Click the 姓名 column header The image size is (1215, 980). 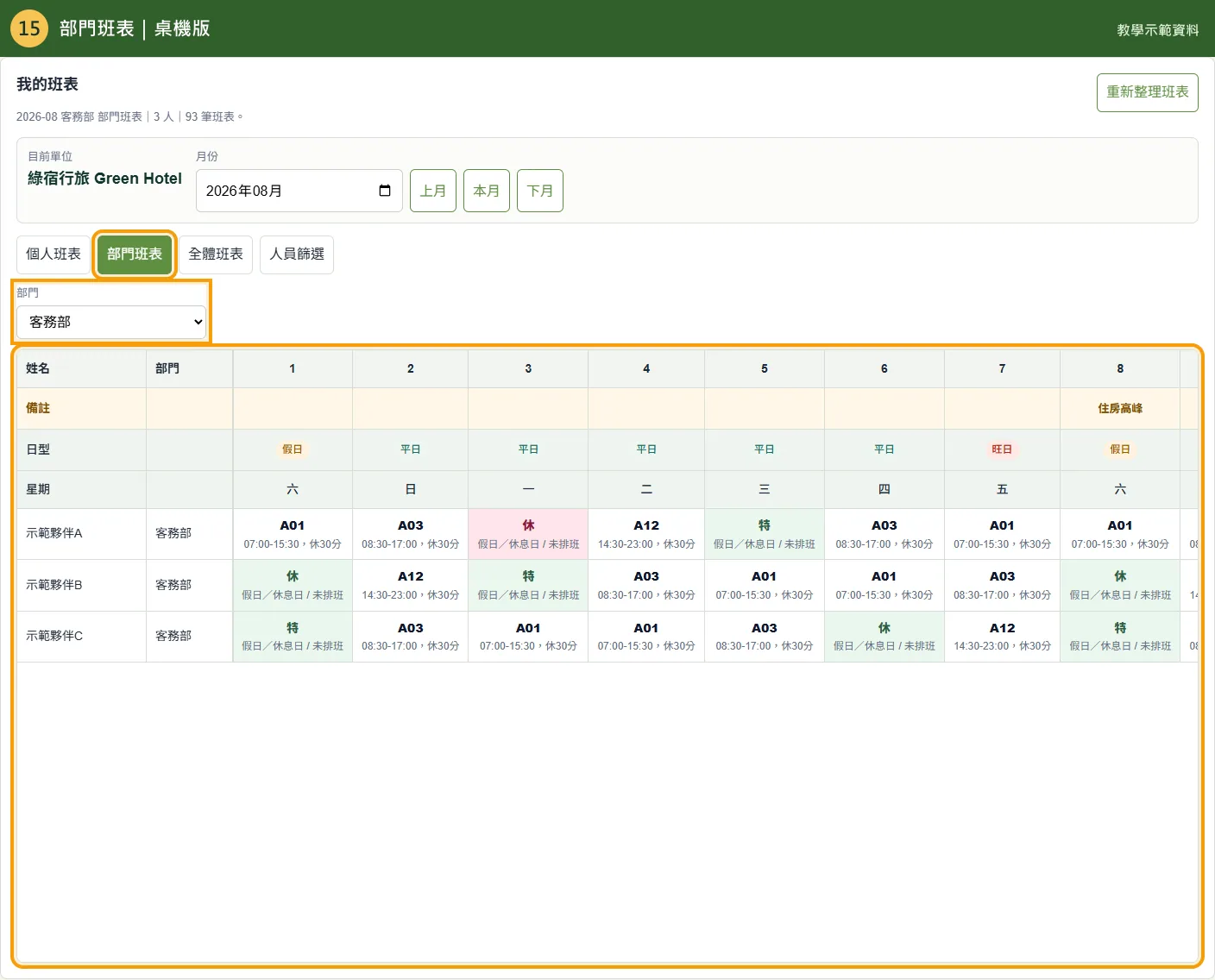click(x=81, y=368)
